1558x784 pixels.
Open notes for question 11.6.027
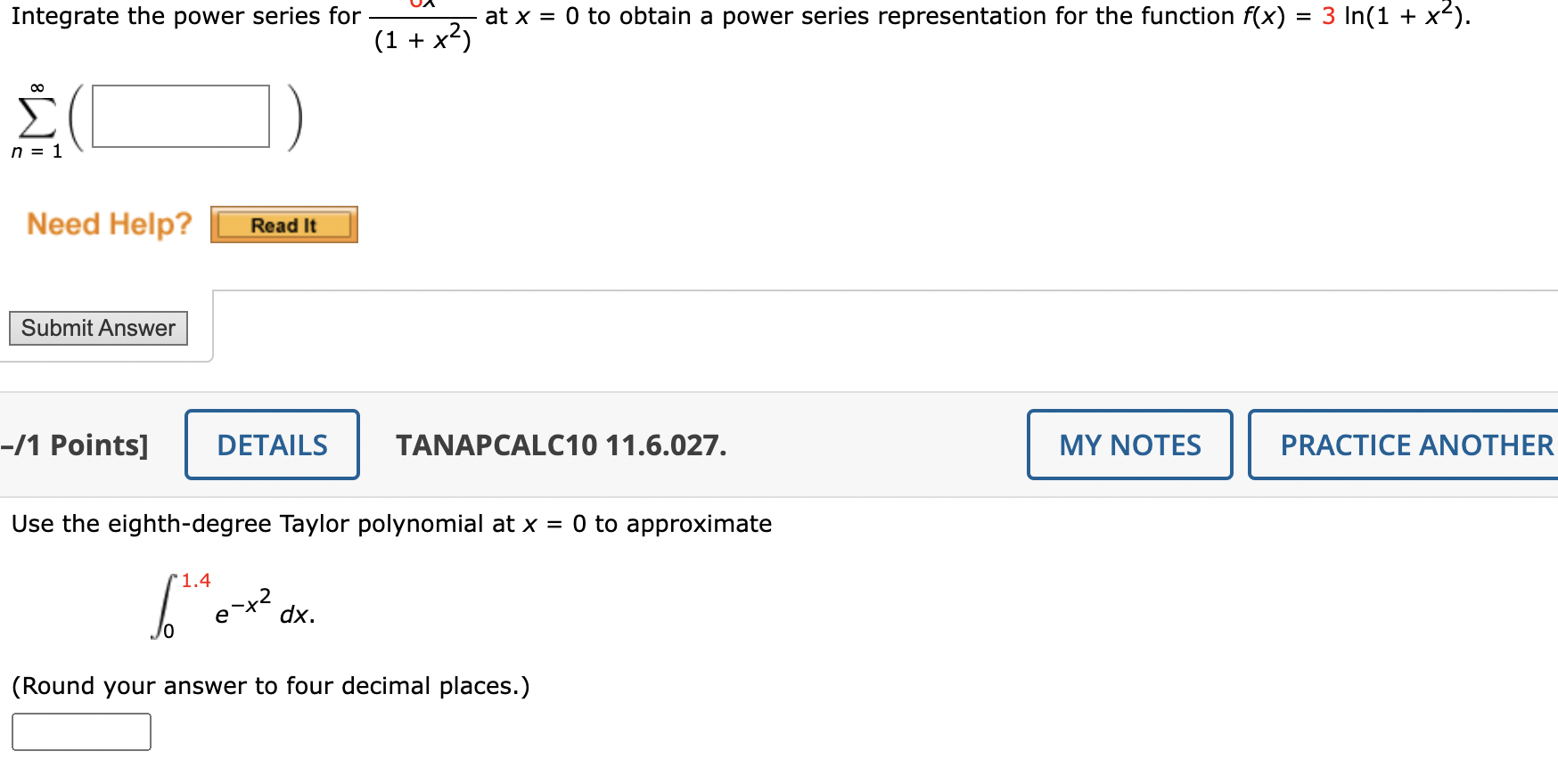tap(1128, 444)
